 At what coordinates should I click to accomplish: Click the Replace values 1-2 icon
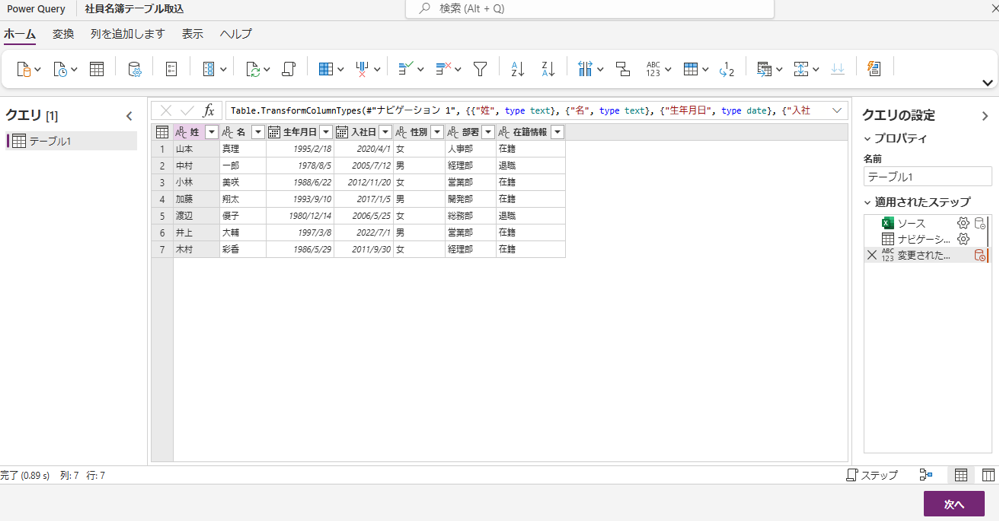727,69
